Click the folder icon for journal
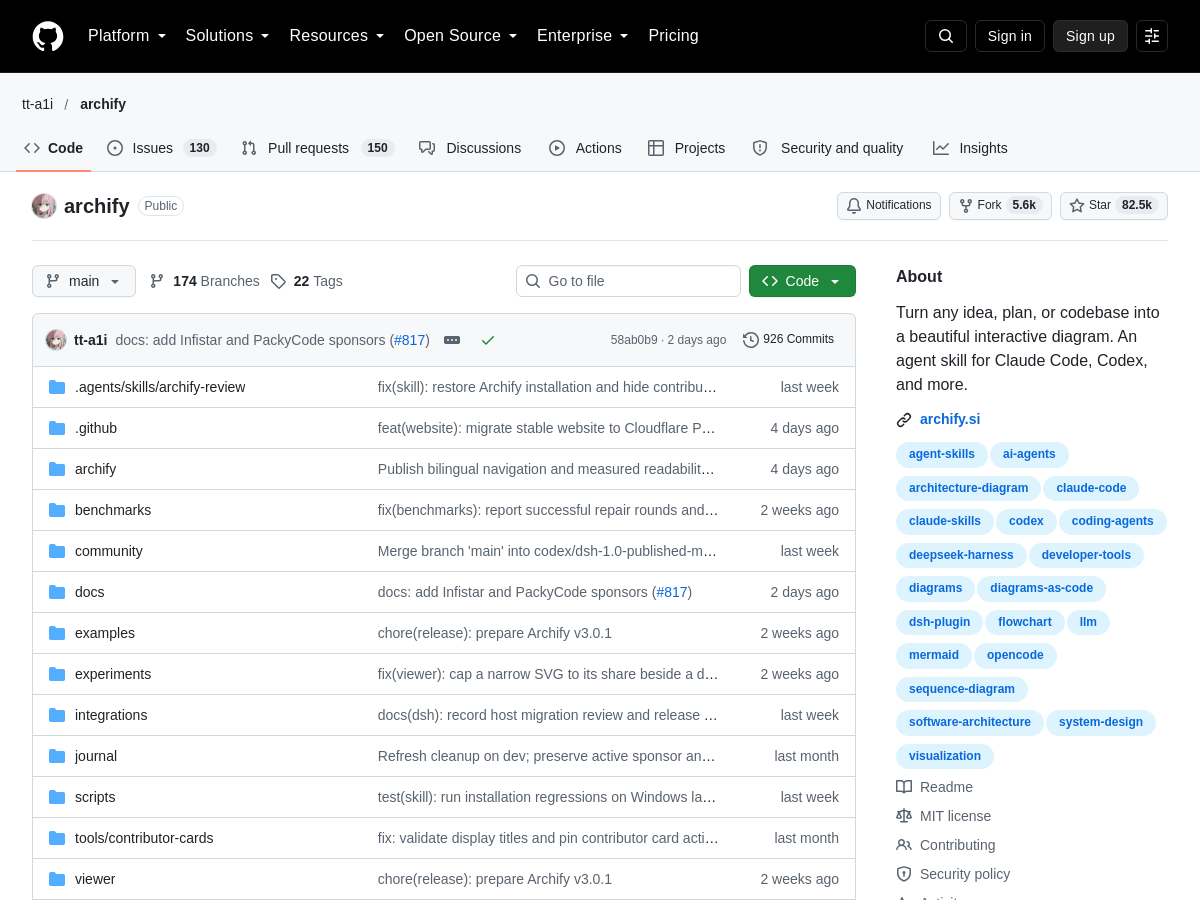Image resolution: width=1200 pixels, height=900 pixels. point(57,756)
